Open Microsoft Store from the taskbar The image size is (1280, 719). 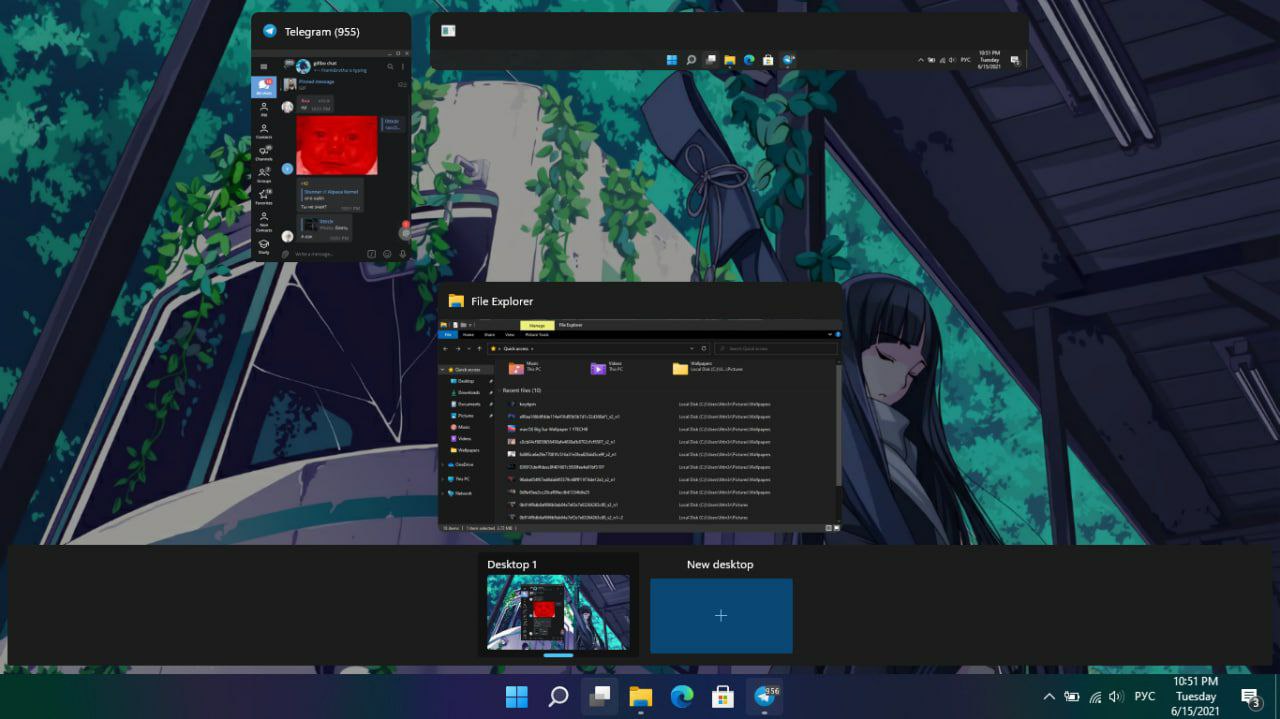point(723,697)
